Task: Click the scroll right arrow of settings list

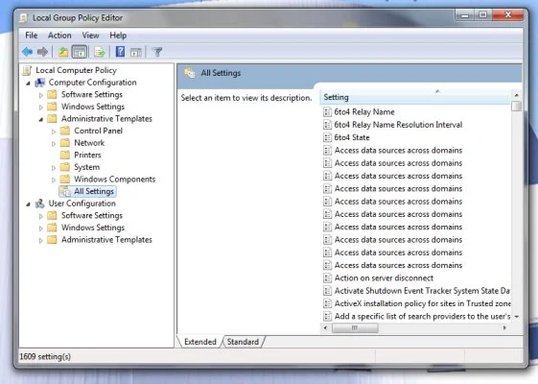Action: (504, 328)
